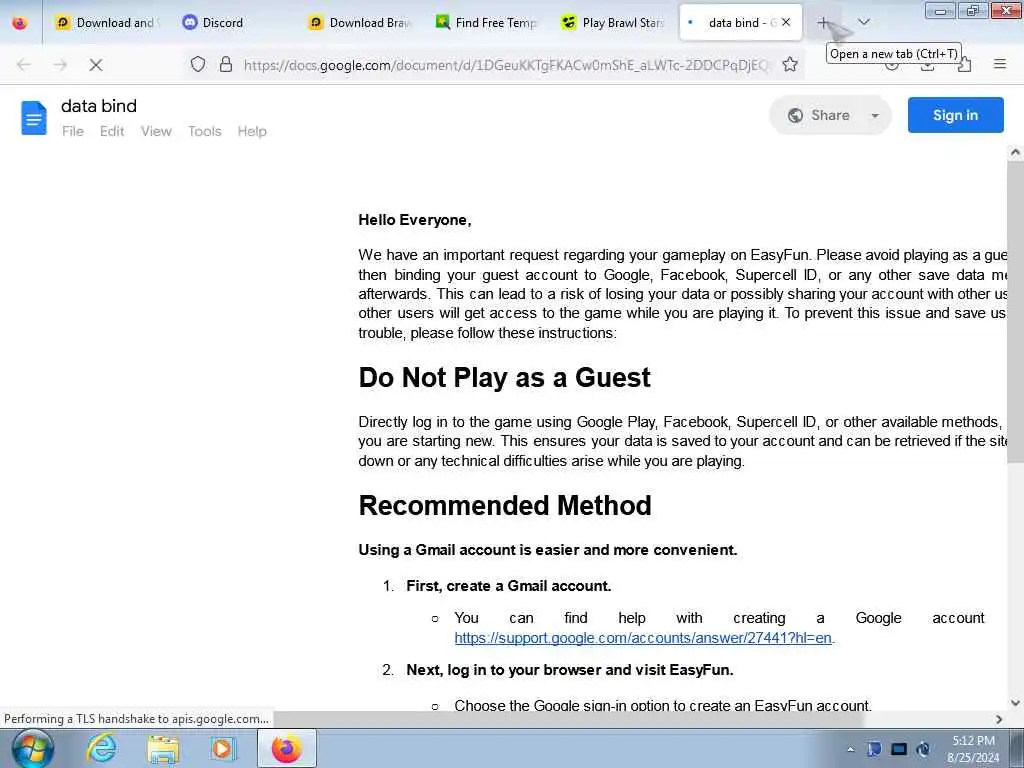Go back with the back arrow
The image size is (1024, 768).
click(x=24, y=65)
